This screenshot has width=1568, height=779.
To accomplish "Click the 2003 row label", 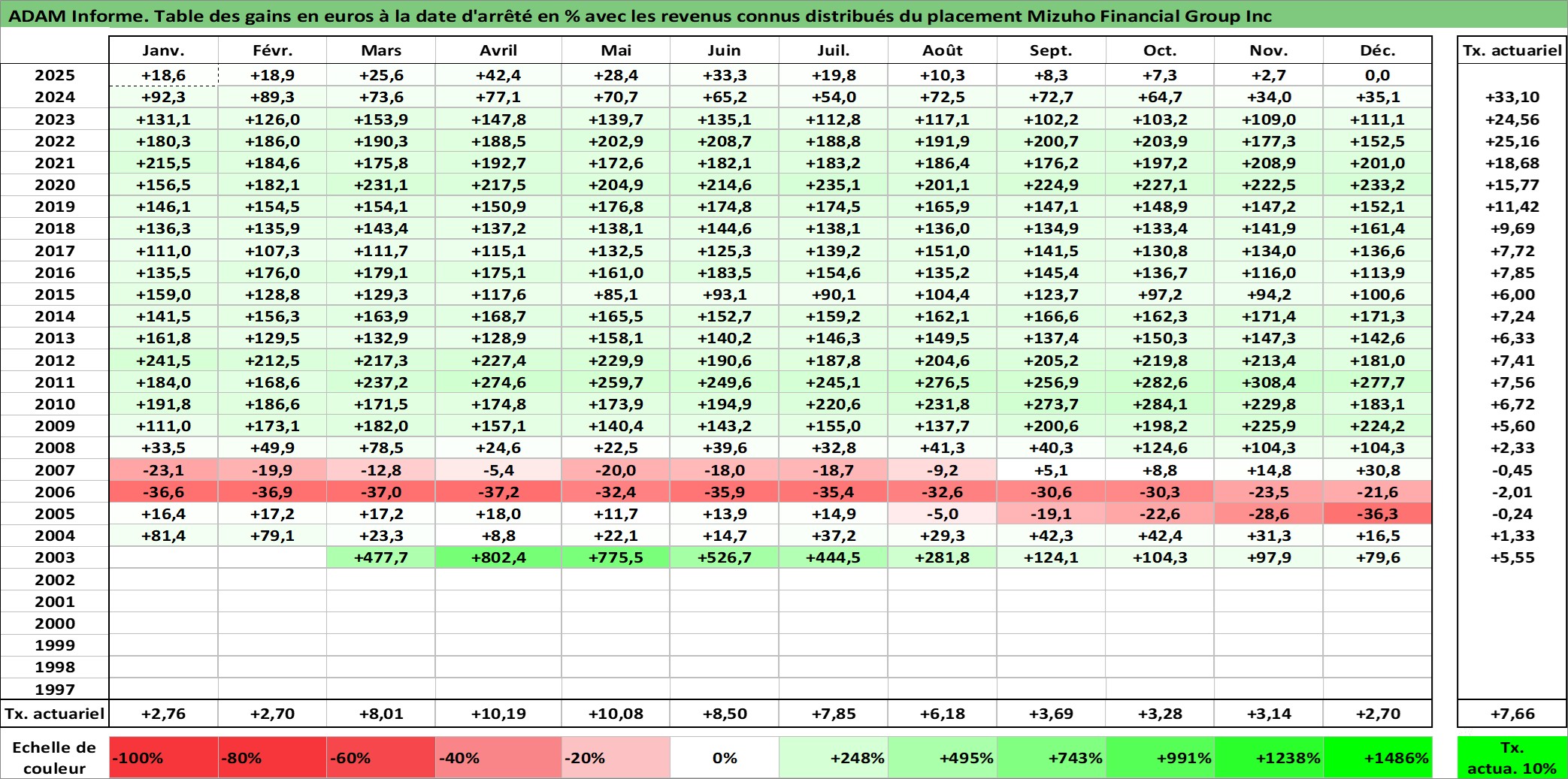I will 55,557.
